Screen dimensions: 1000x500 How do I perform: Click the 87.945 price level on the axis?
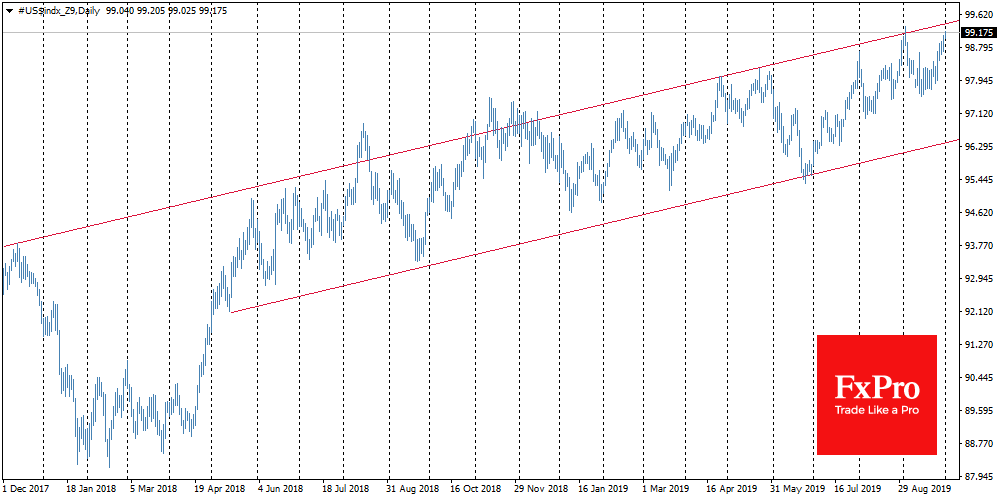click(x=977, y=476)
